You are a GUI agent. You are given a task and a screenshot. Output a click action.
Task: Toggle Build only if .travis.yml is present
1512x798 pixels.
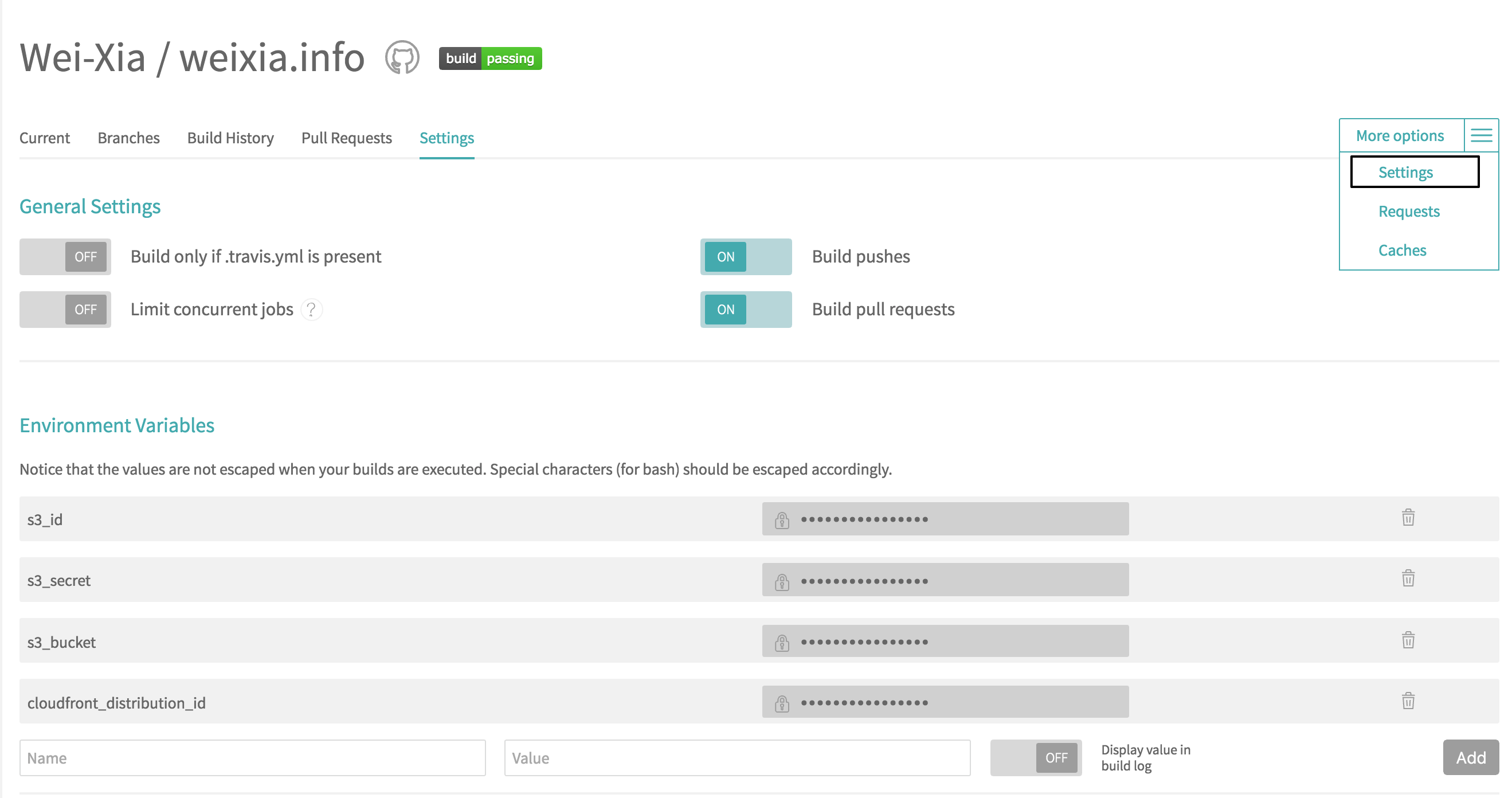[65, 257]
